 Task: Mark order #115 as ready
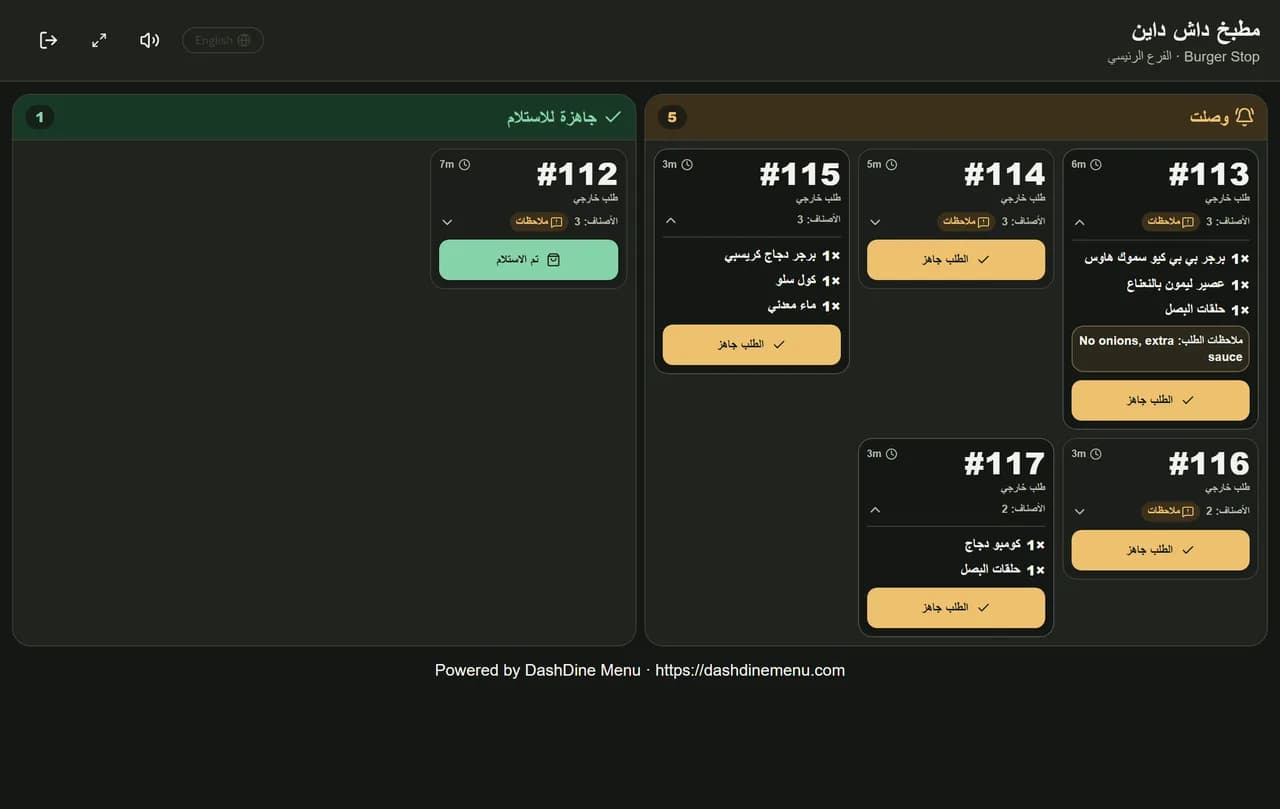[x=752, y=345]
